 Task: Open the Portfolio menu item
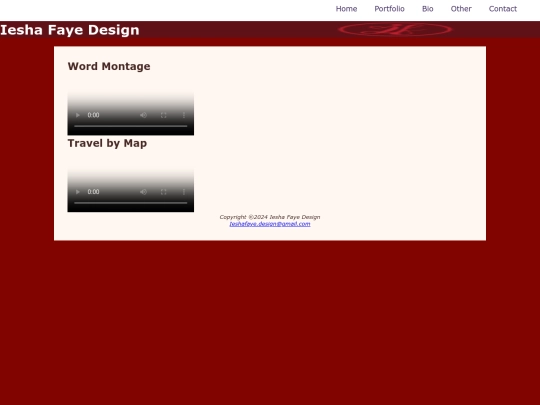[x=390, y=9]
